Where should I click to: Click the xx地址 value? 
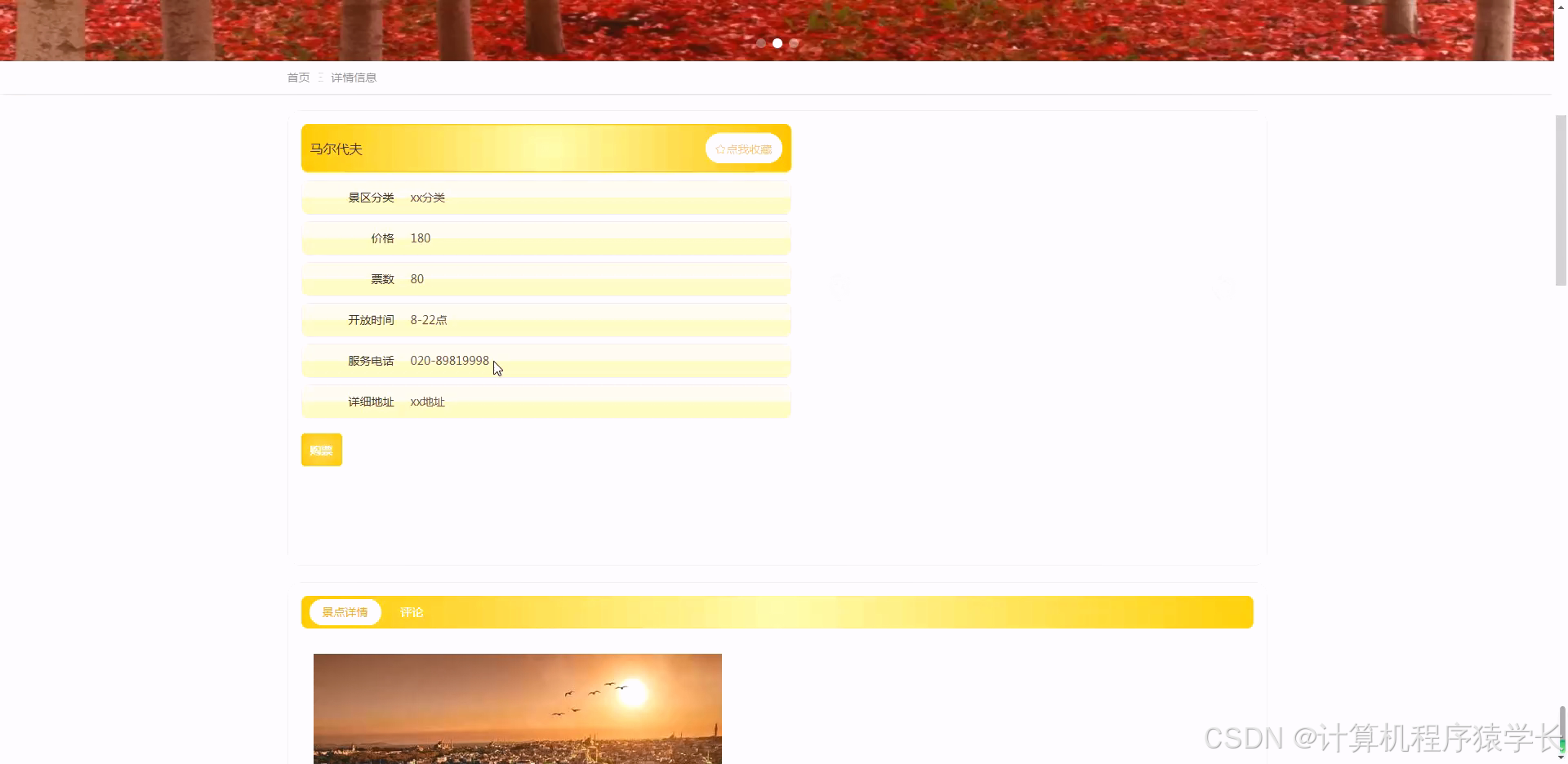(x=428, y=402)
